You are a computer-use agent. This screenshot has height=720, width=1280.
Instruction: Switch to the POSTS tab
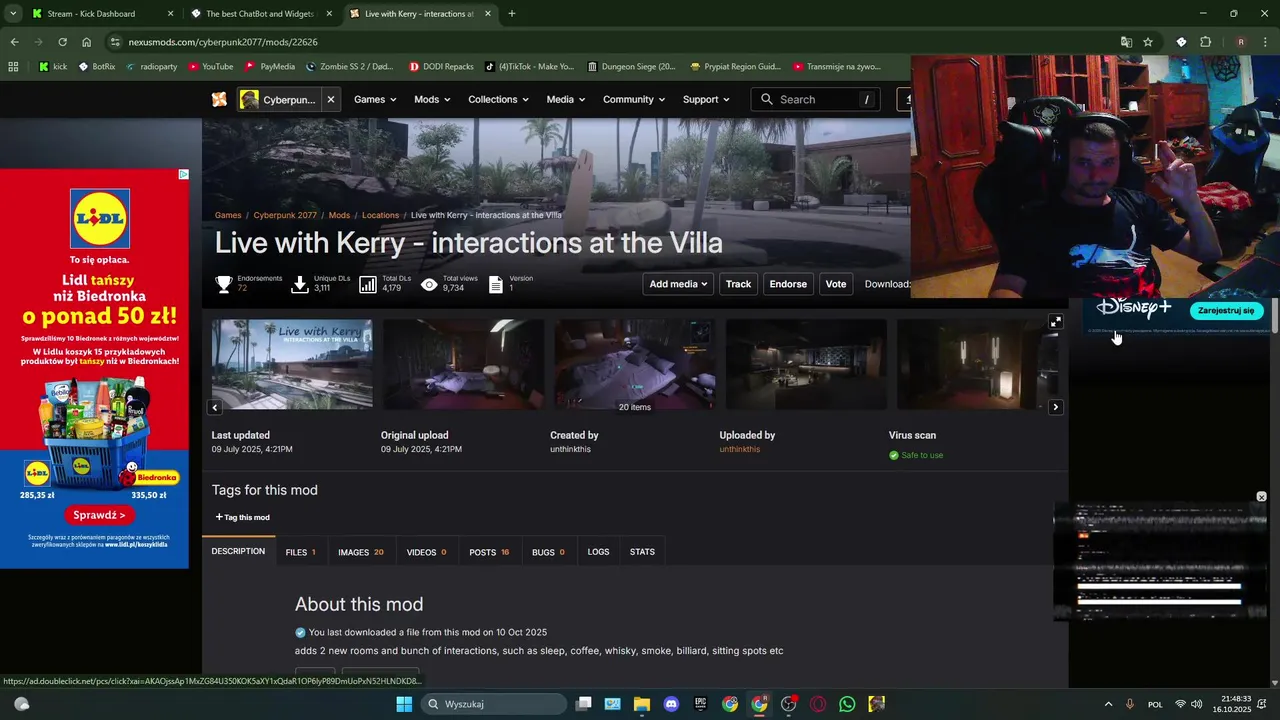point(489,552)
